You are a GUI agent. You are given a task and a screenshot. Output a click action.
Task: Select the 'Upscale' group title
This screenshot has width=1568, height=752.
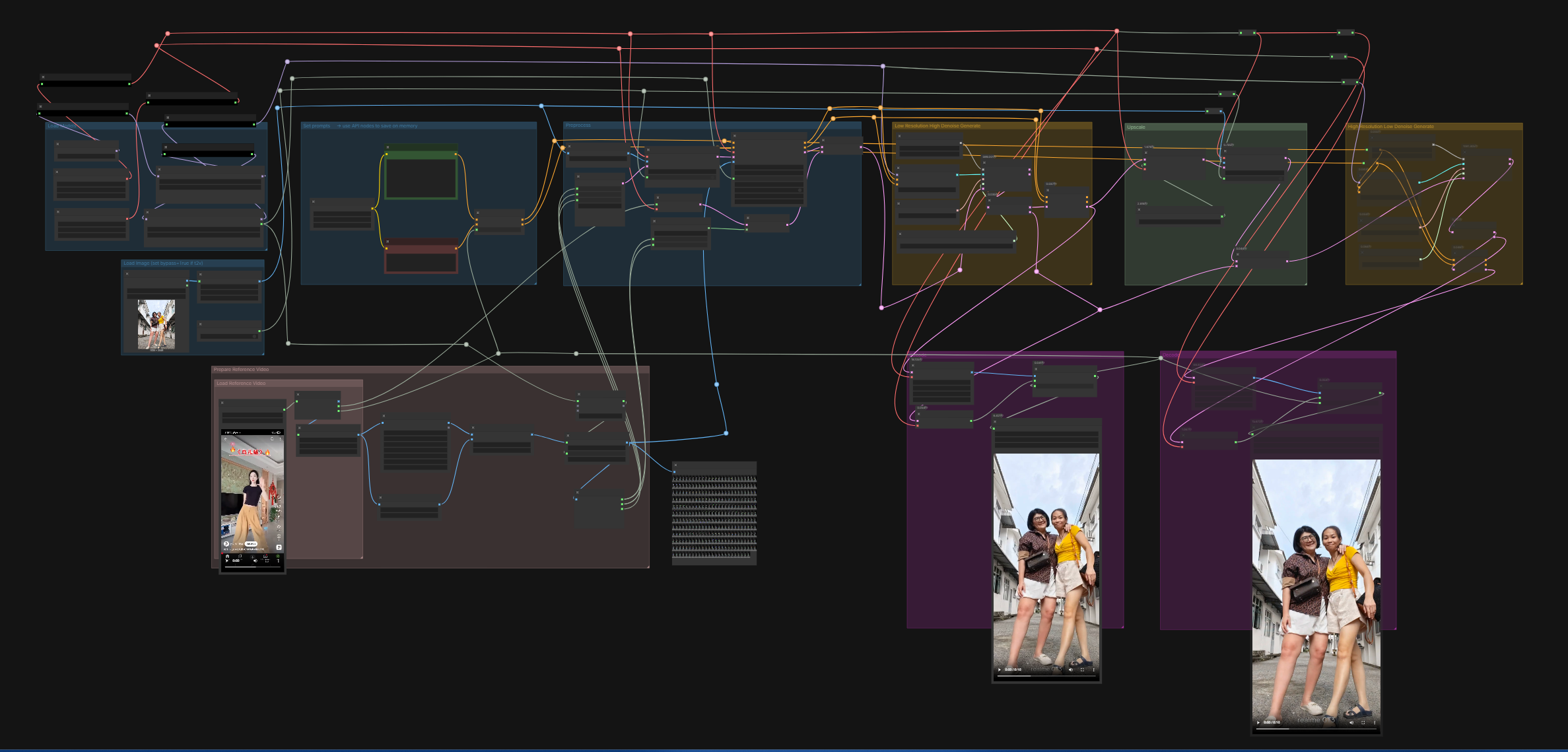(1136, 127)
